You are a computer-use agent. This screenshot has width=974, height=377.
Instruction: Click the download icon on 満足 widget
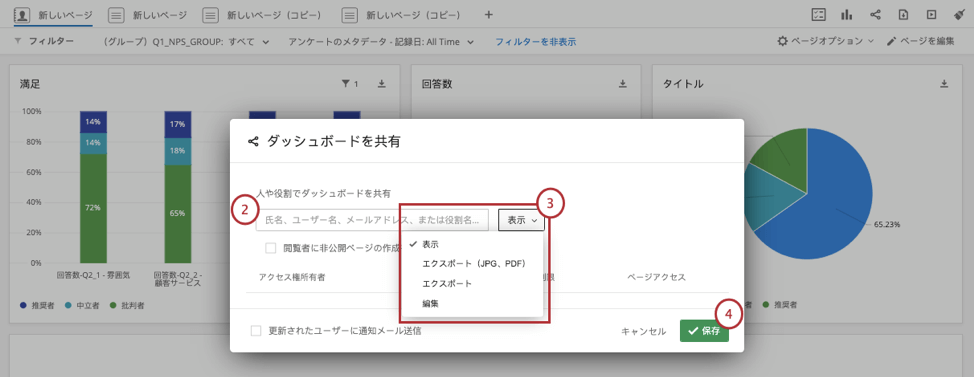point(382,84)
